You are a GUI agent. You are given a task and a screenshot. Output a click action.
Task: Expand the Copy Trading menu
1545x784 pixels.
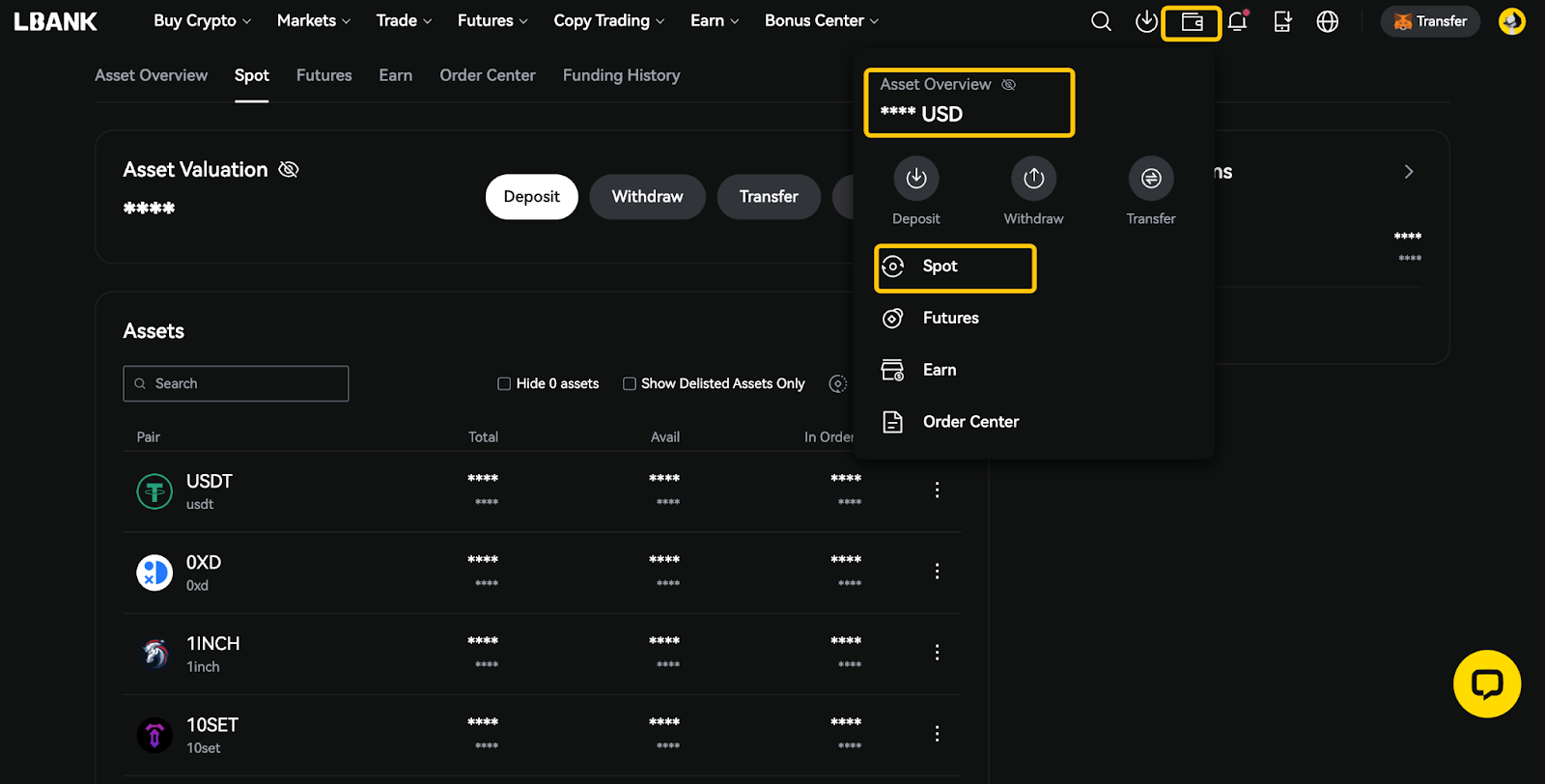pyautogui.click(x=609, y=20)
